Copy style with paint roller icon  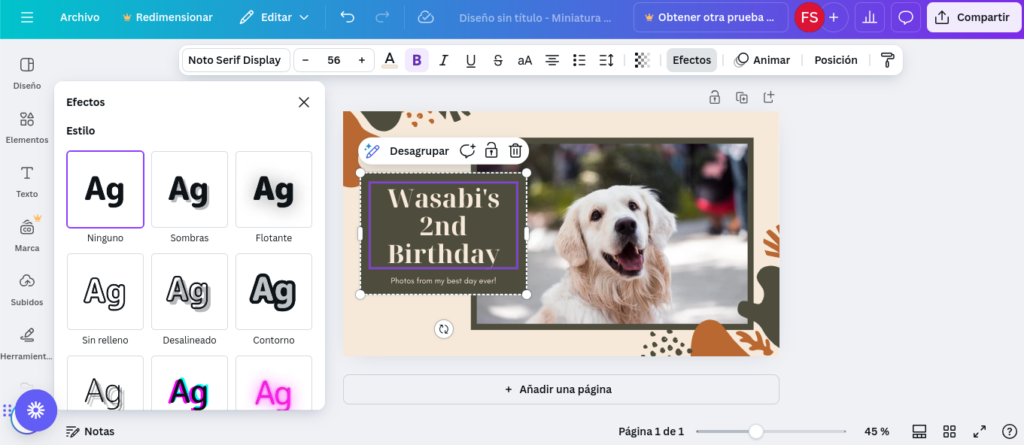pos(888,60)
